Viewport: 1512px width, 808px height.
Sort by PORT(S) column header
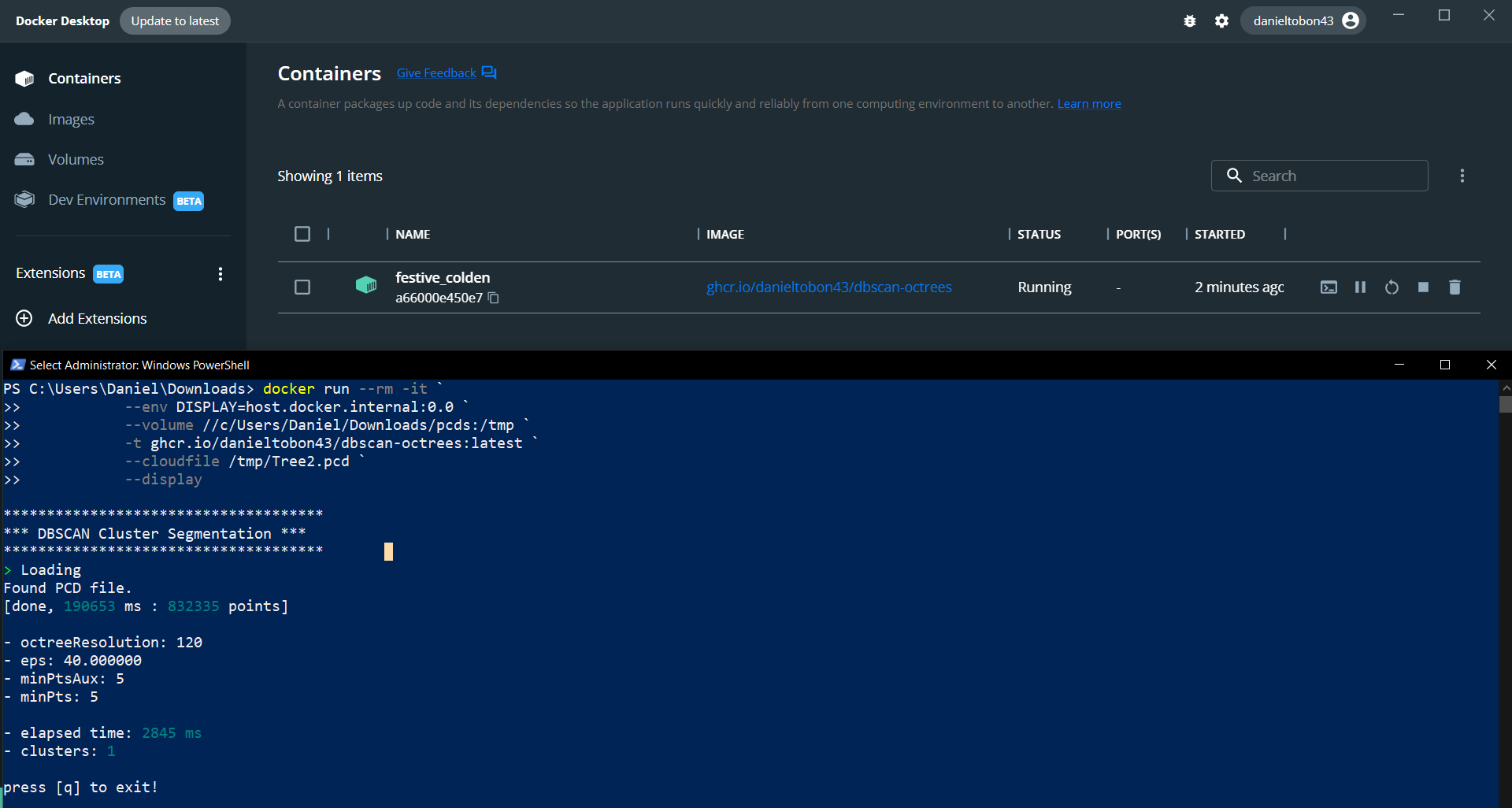1139,235
